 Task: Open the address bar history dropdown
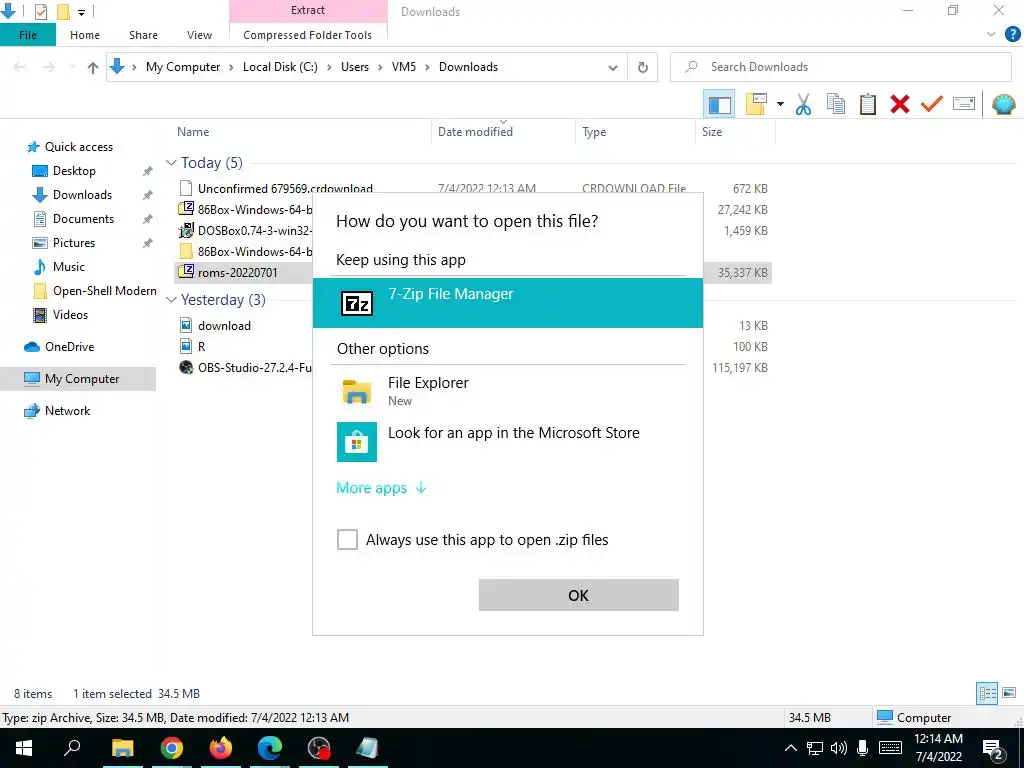pyautogui.click(x=613, y=67)
